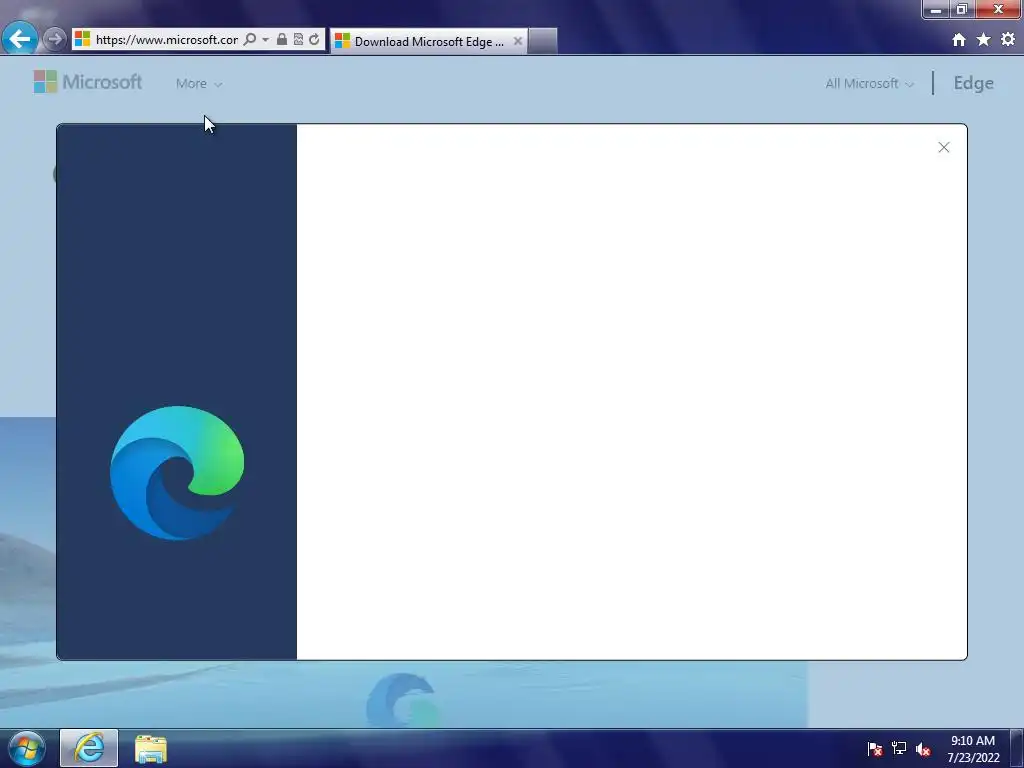Close the Edge download dialog
This screenshot has height=768, width=1024.
(x=944, y=148)
